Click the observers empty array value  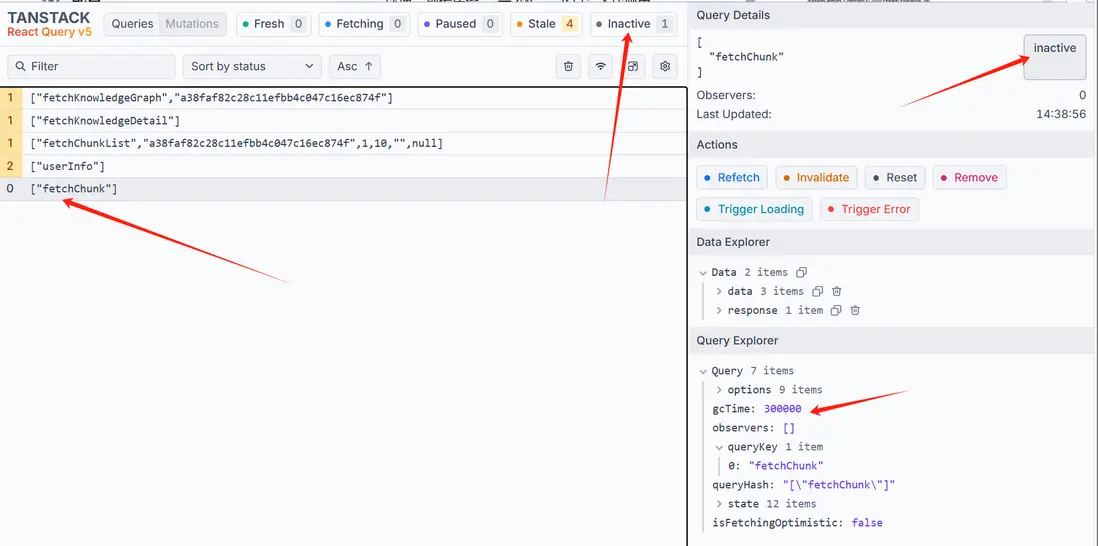click(788, 428)
